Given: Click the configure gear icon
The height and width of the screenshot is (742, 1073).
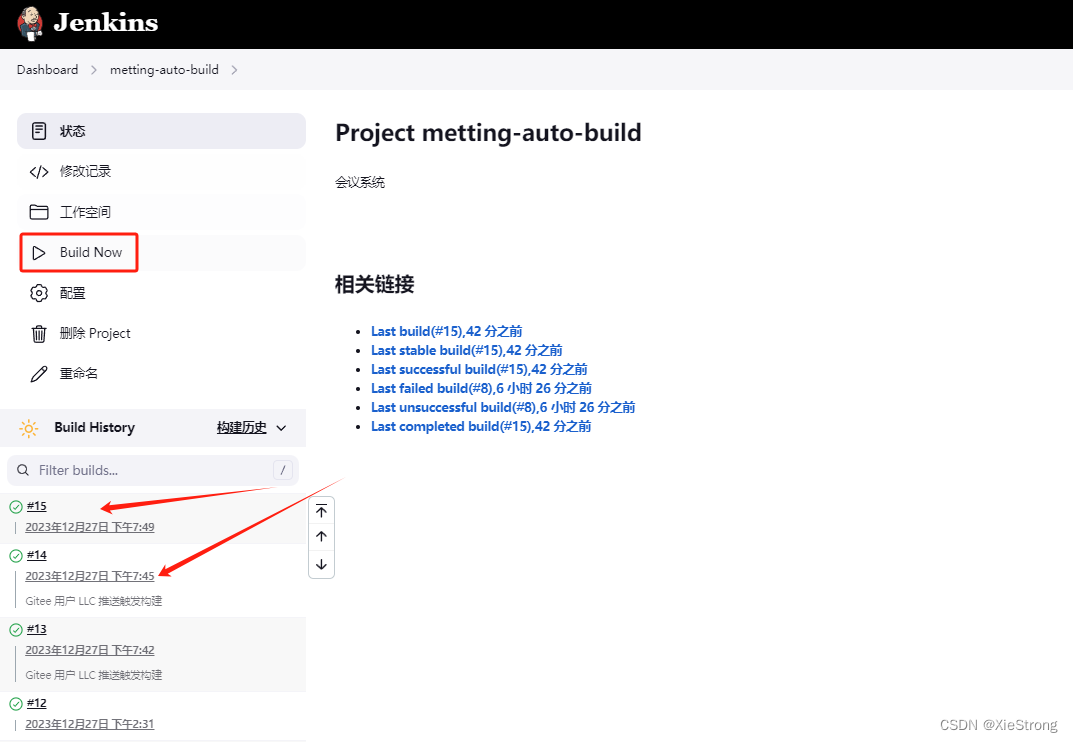Looking at the screenshot, I should coord(39,293).
